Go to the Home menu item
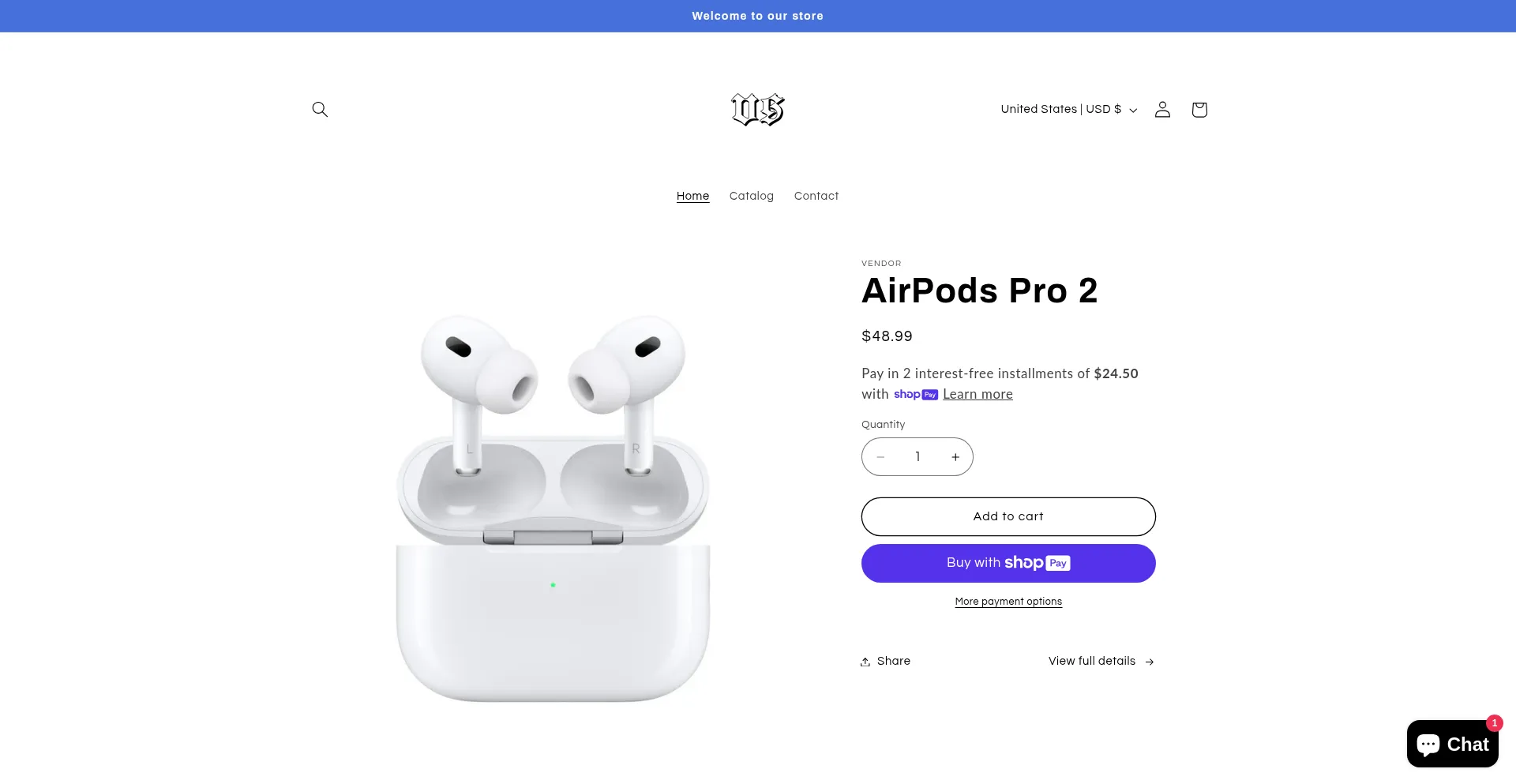The height and width of the screenshot is (784, 1516). [x=692, y=196]
